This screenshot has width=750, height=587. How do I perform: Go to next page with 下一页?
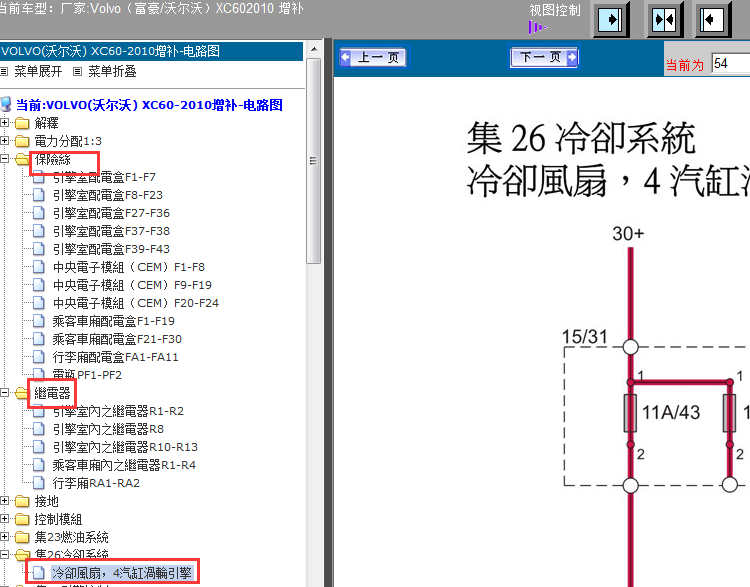[x=544, y=57]
